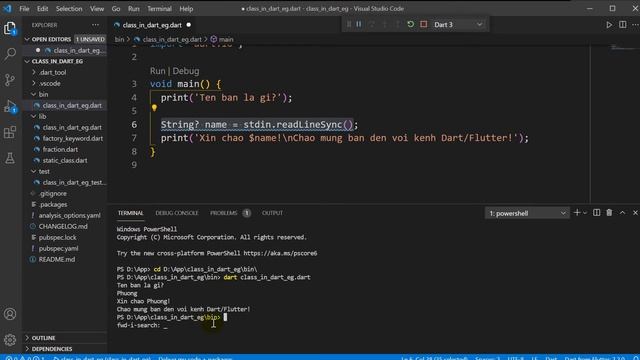Viewport: 640px width, 360px height.
Task: Close the terminal panel
Action: (x=635, y=213)
